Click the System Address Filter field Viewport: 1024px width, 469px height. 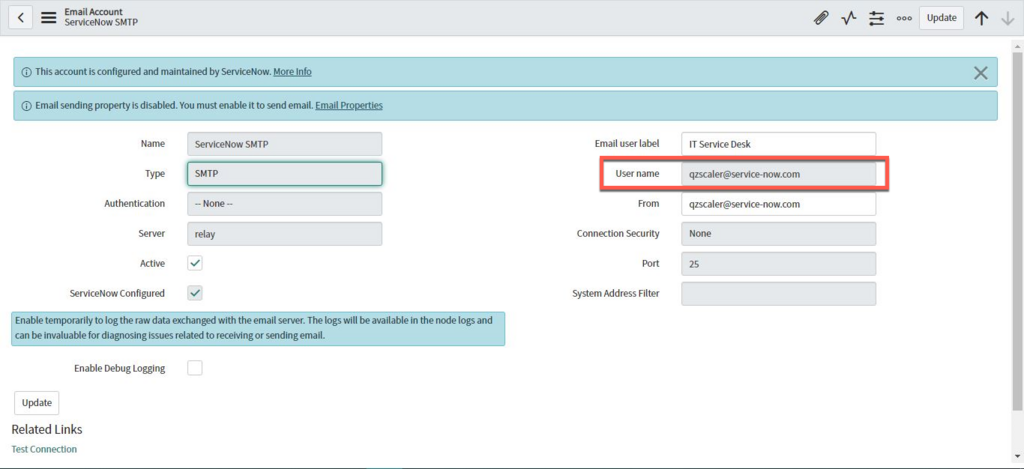click(x=778, y=294)
